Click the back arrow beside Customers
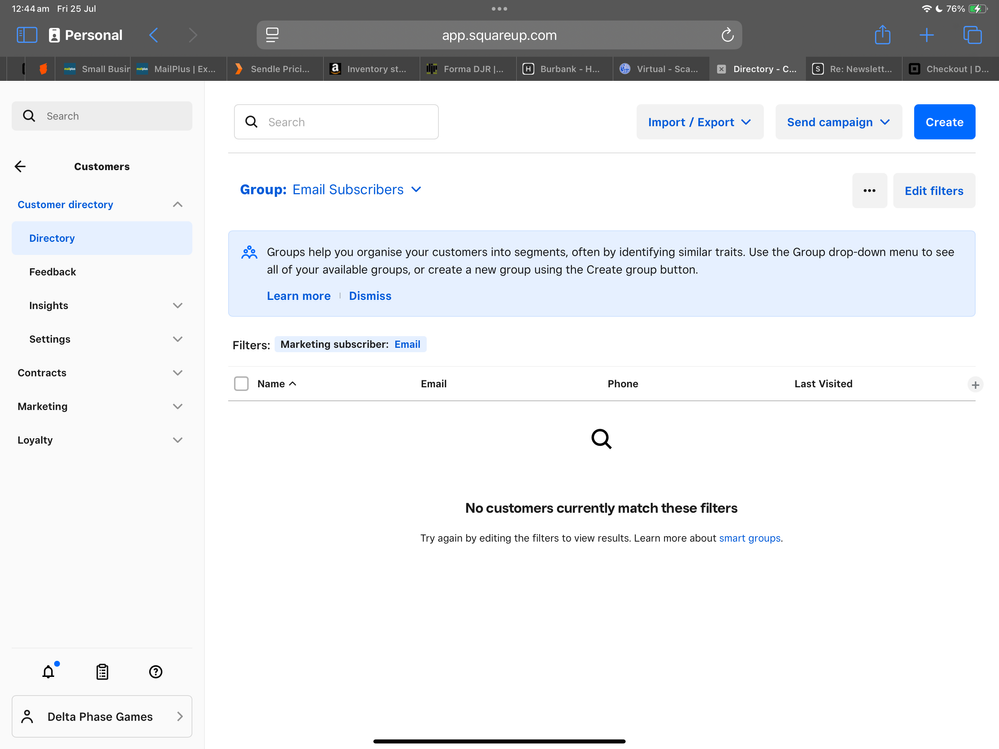Screen dimensions: 999x749 pyautogui.click(x=20, y=167)
